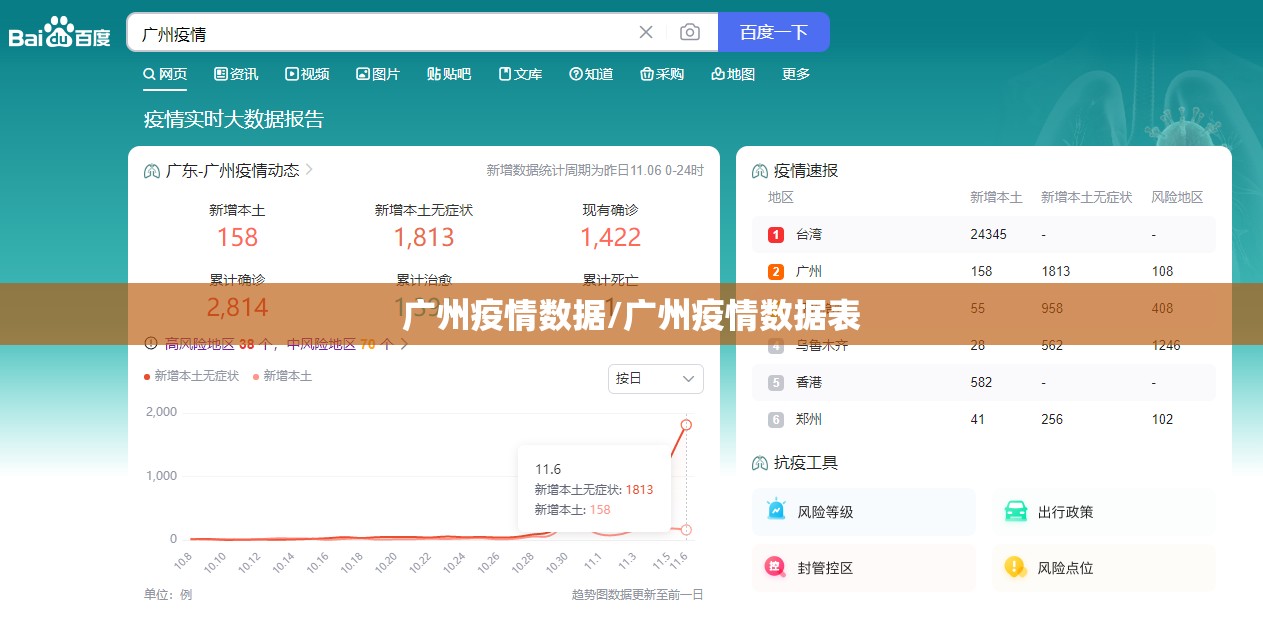Click the pink 控 icon for 封管控区
This screenshot has height=629, width=1263.
click(x=775, y=567)
